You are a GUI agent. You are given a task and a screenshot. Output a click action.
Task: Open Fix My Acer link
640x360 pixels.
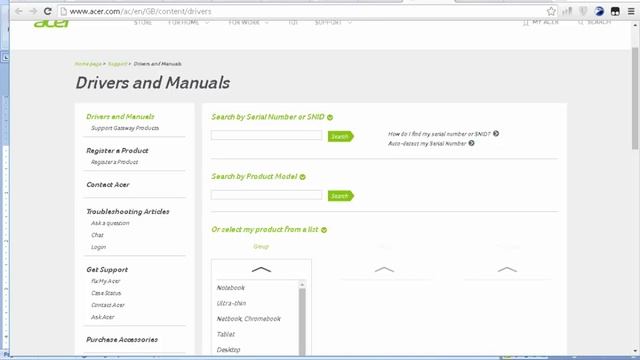click(106, 281)
